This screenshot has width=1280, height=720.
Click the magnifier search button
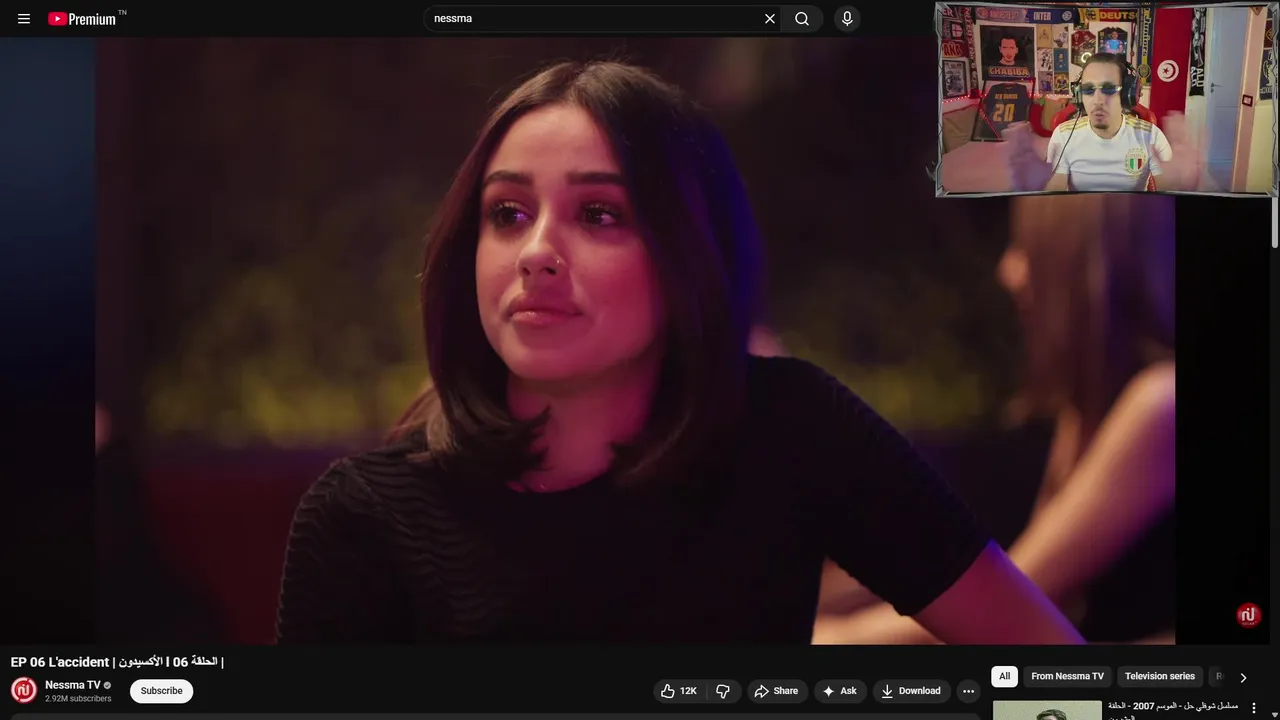(x=802, y=19)
